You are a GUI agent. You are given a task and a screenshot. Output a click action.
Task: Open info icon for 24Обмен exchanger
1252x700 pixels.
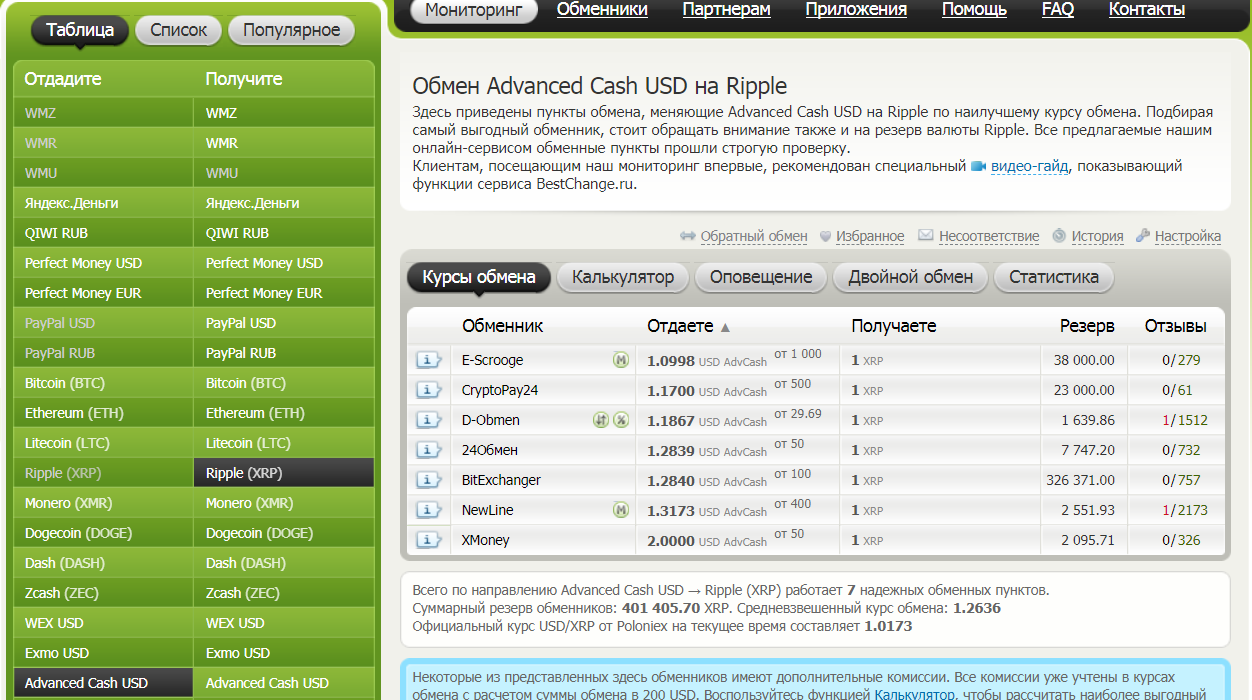[x=429, y=450]
